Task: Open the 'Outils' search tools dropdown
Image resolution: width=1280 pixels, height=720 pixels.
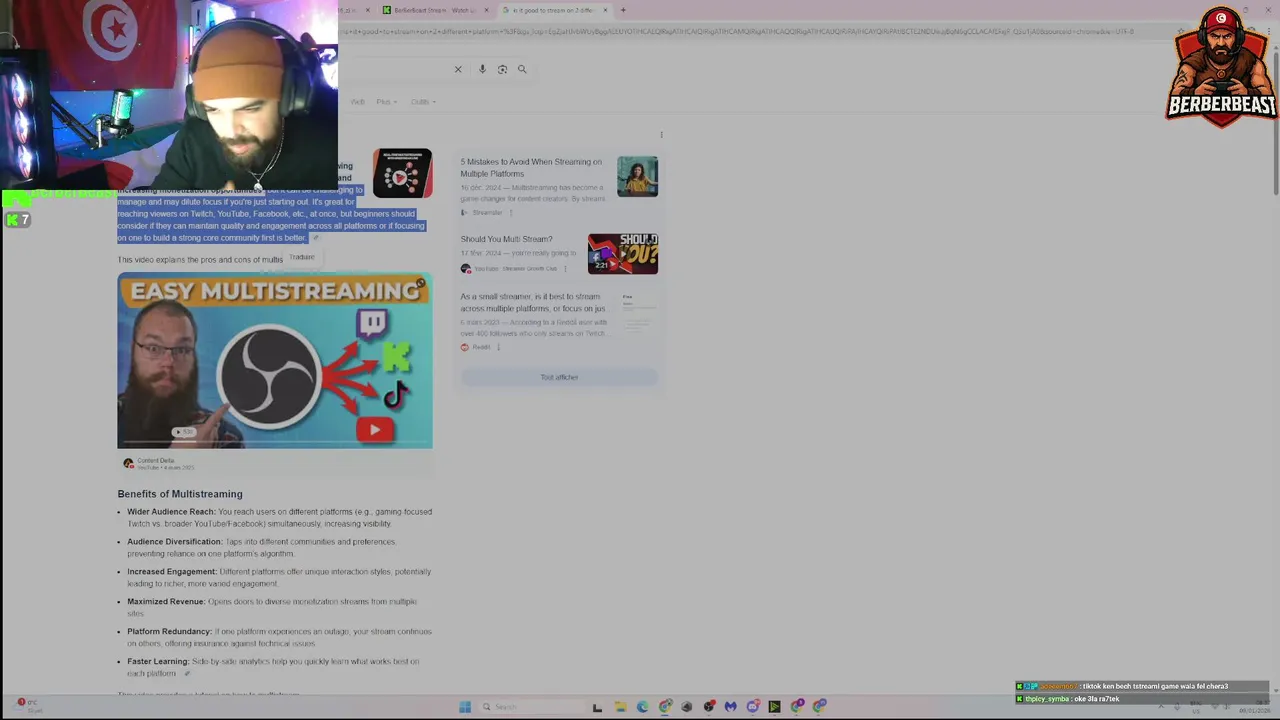Action: pos(423,102)
